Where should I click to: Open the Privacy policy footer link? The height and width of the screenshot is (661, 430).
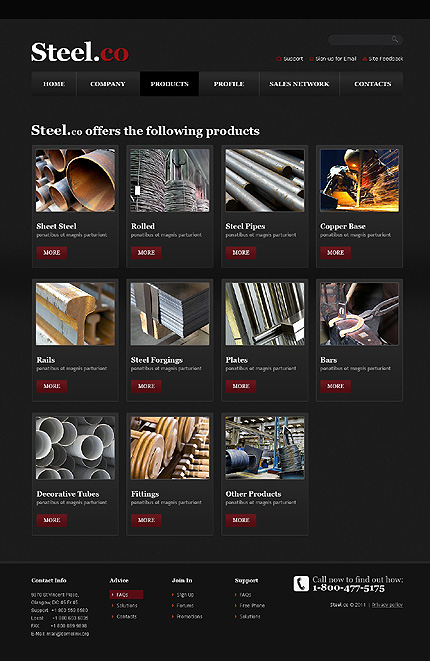[387, 605]
